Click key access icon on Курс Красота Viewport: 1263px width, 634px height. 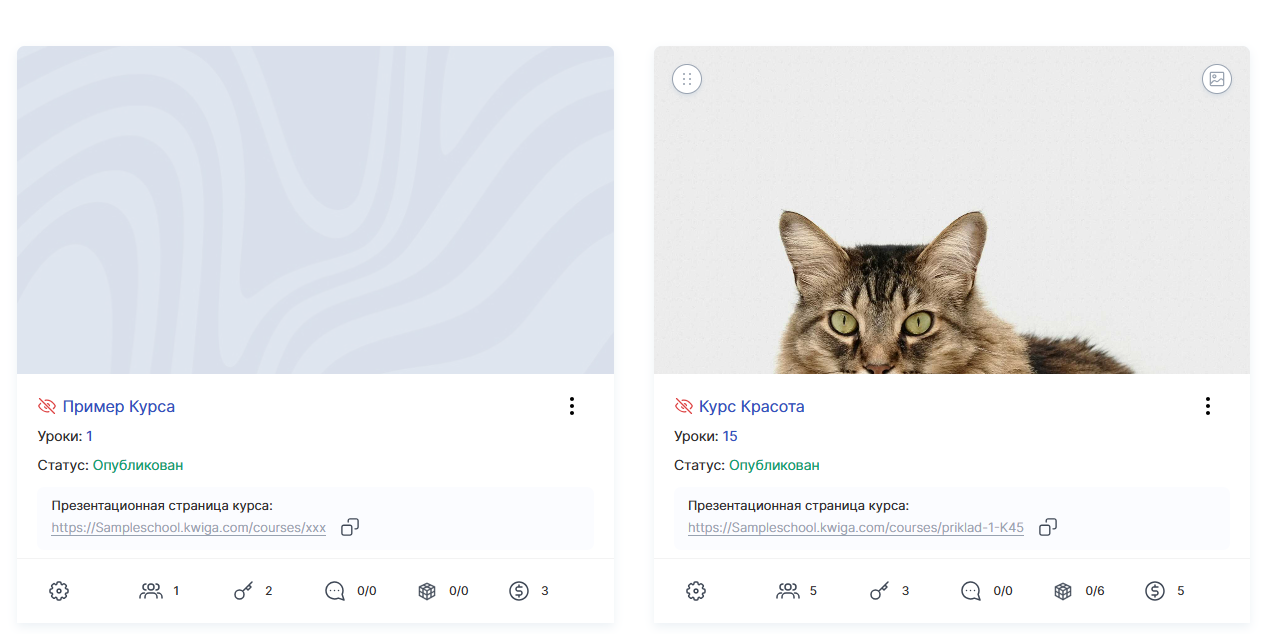(880, 591)
